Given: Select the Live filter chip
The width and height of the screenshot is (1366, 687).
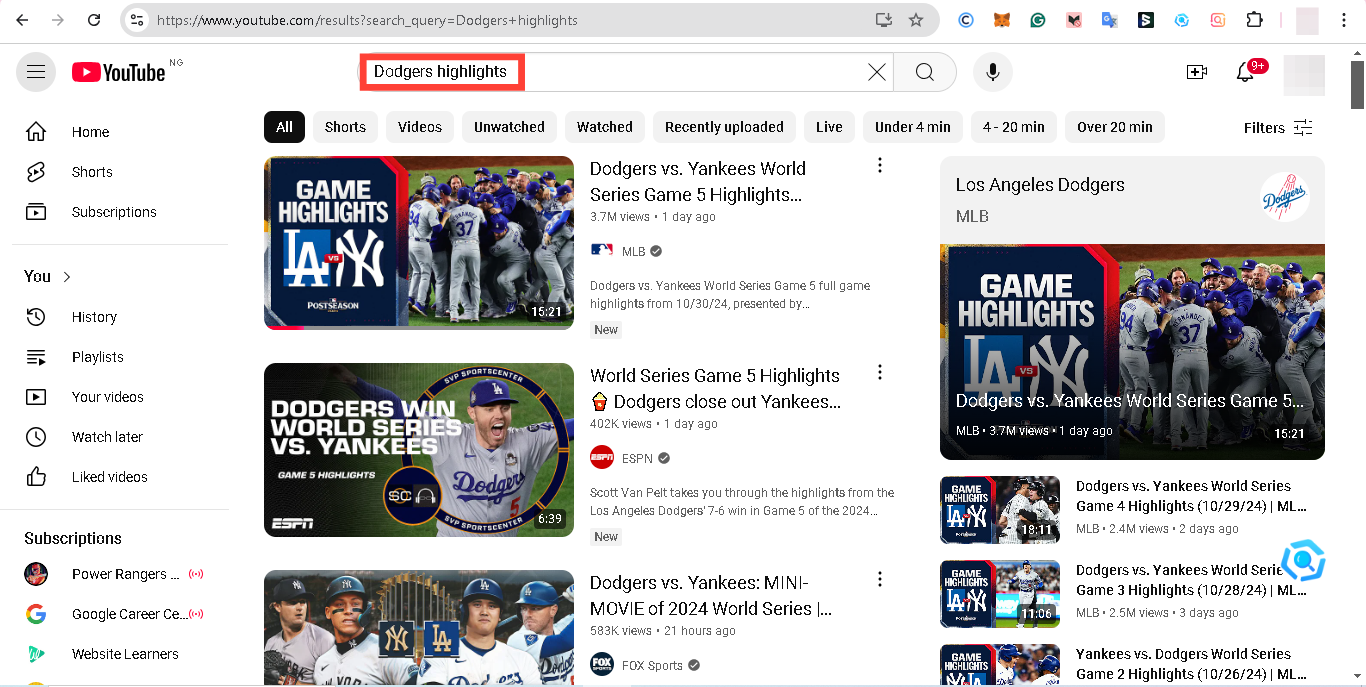Looking at the screenshot, I should click(829, 127).
